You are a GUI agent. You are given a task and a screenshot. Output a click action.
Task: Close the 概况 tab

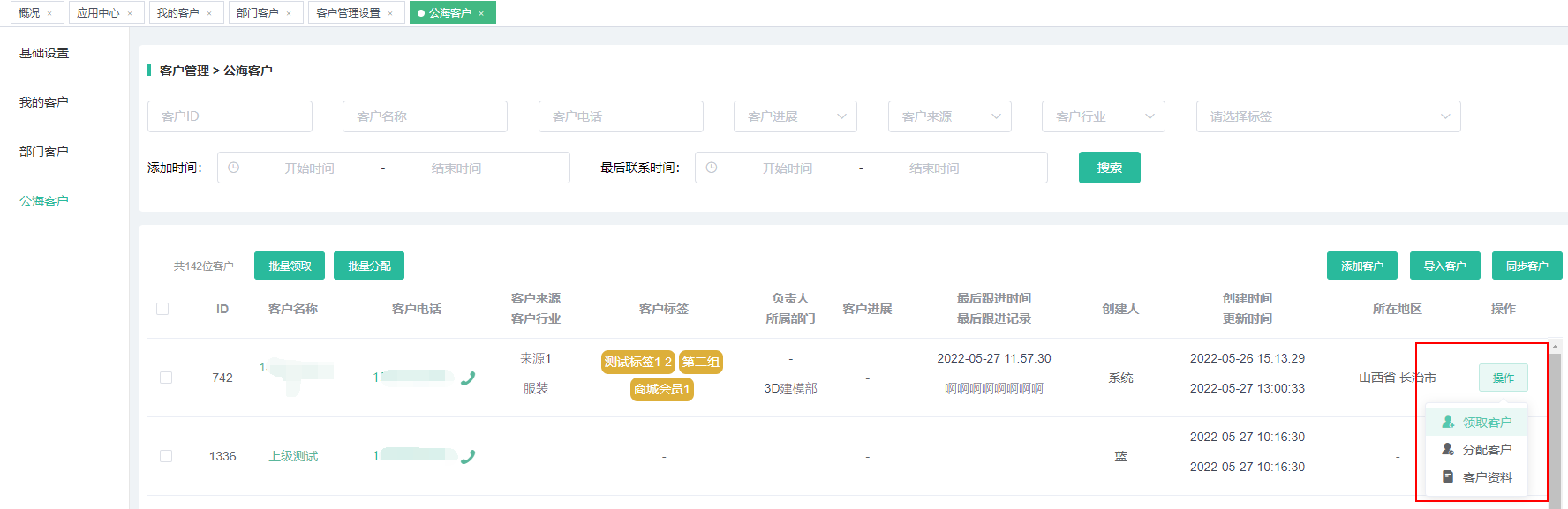(x=50, y=14)
